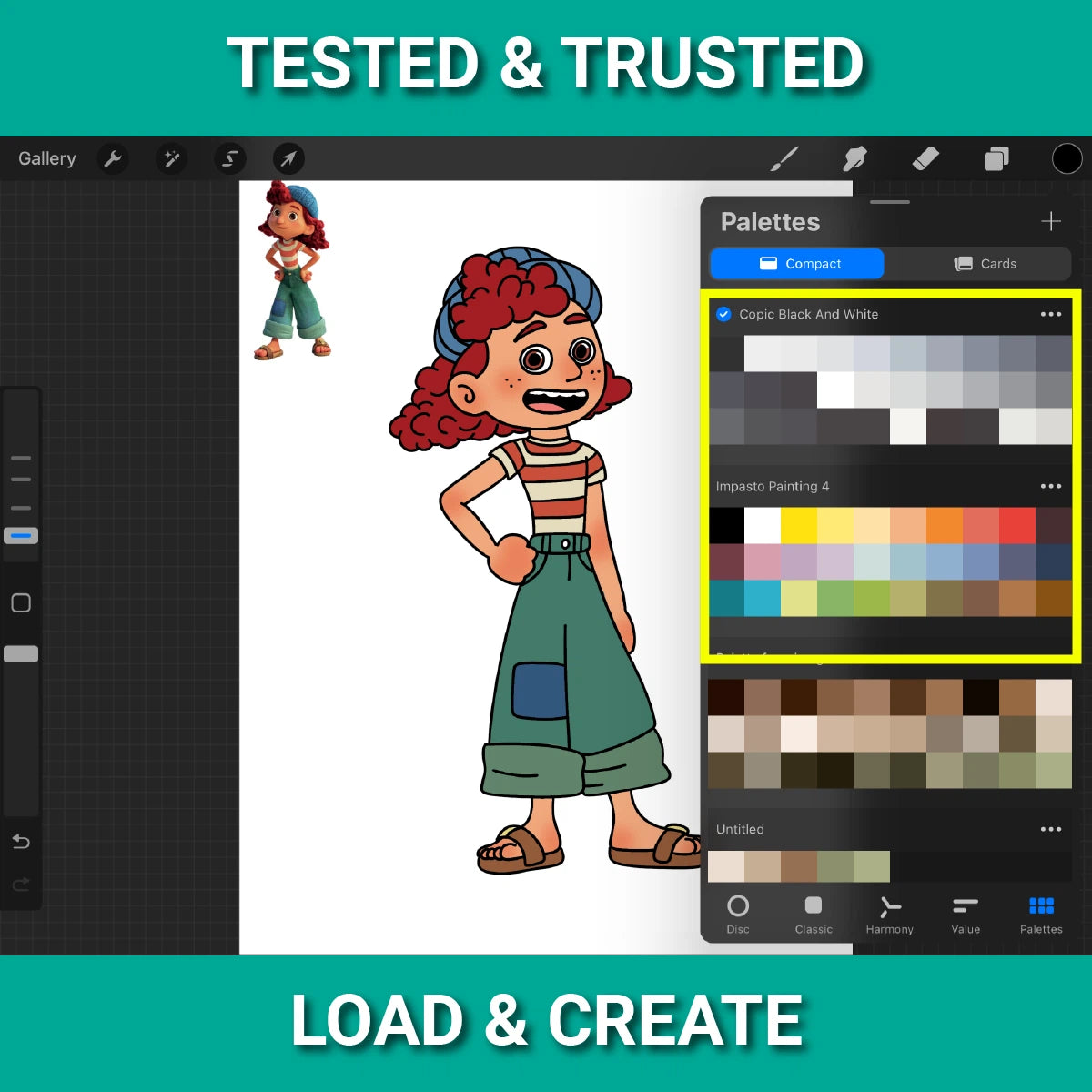Pick cream swatch in Untitled palette
The height and width of the screenshot is (1092, 1092).
(x=726, y=866)
